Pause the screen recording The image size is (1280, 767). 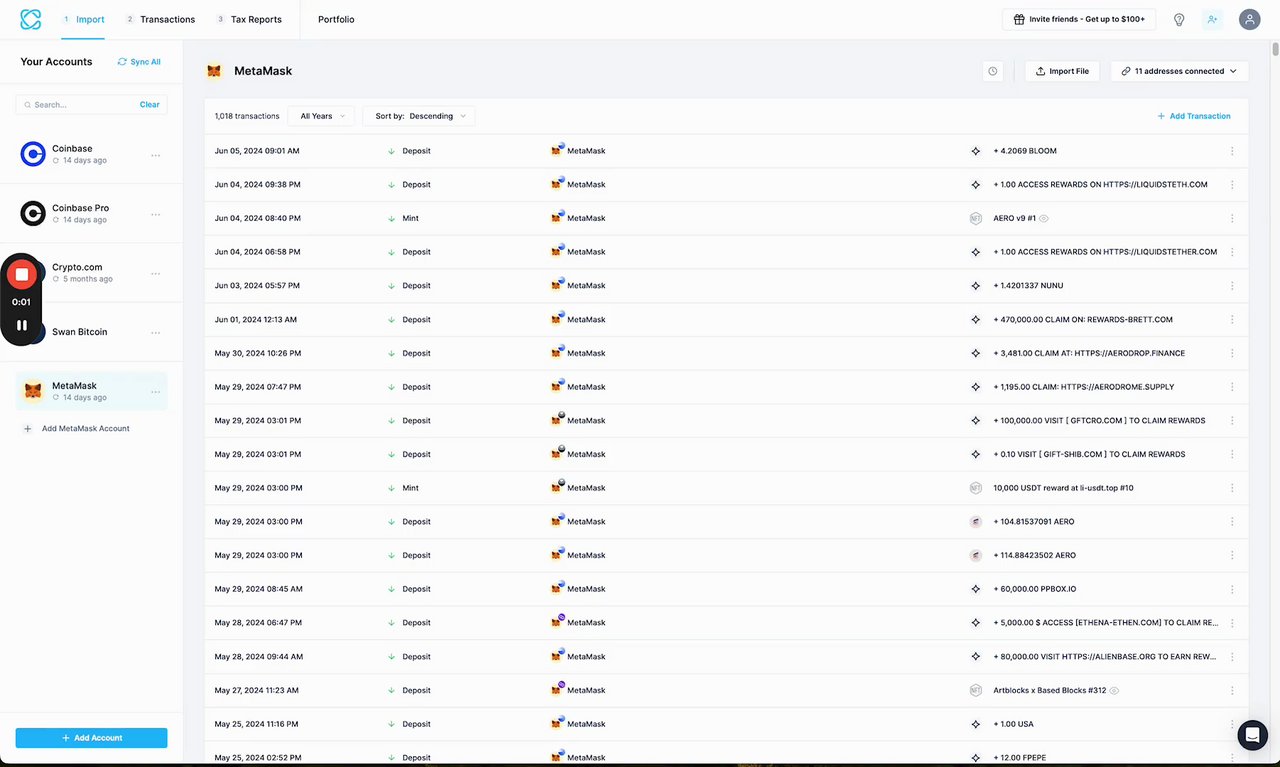coord(22,325)
